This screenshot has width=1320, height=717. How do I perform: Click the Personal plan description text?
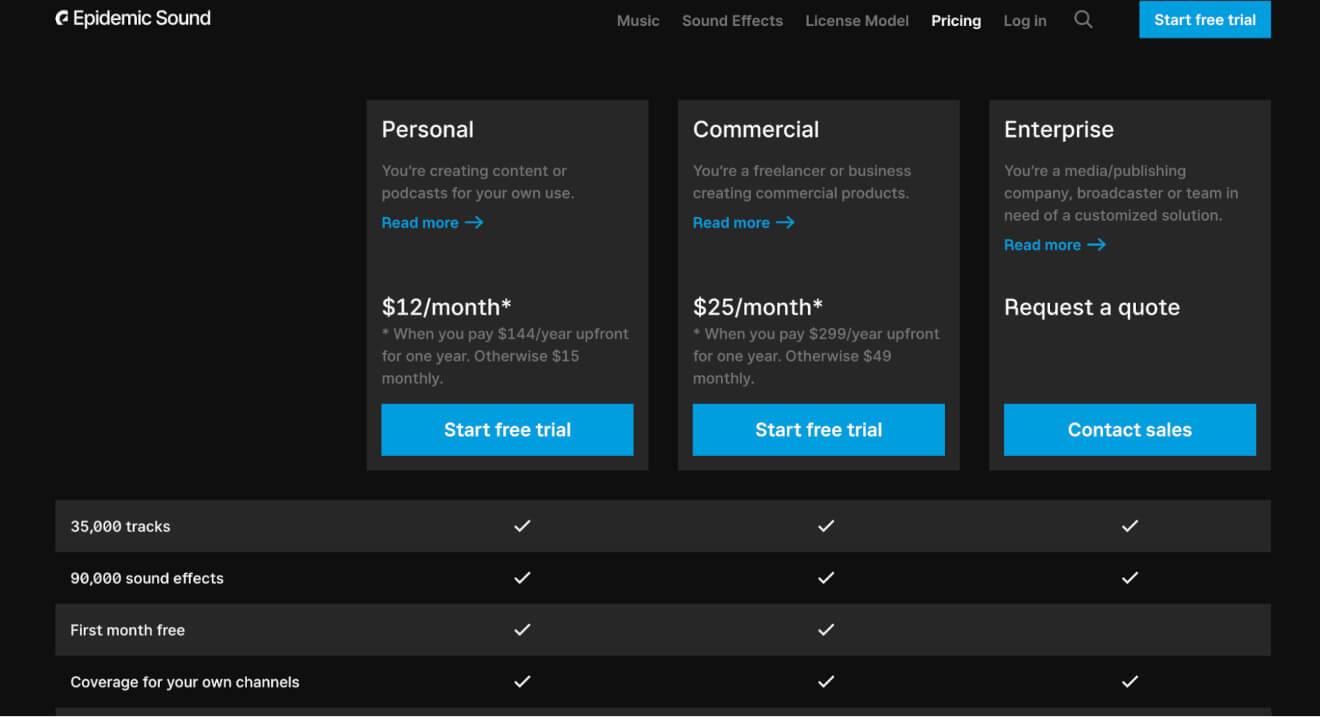tap(478, 182)
